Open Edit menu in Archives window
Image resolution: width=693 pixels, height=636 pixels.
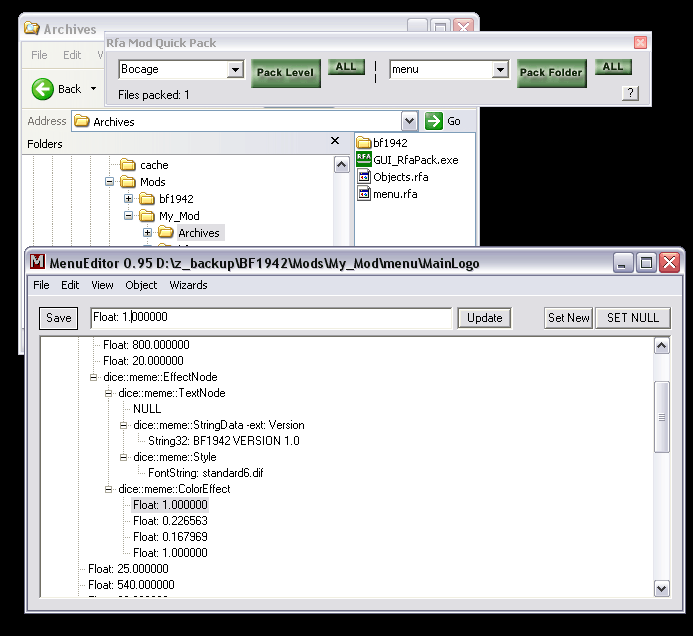[x=72, y=55]
